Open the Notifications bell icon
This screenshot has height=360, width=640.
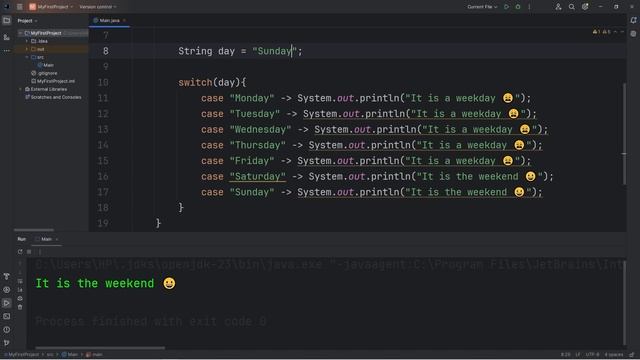(633, 20)
